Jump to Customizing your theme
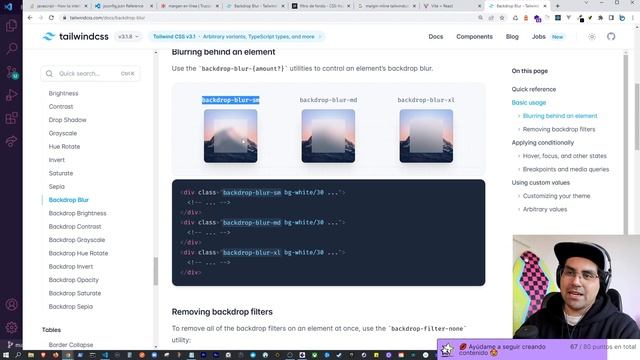The image size is (640, 360). 556,196
